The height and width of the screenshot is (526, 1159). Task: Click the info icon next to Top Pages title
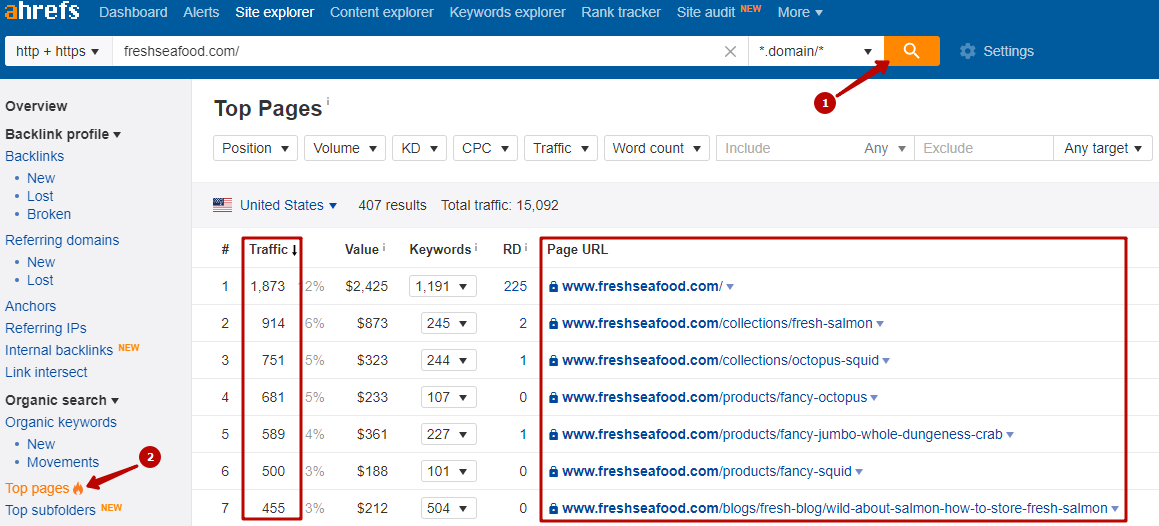(x=327, y=100)
